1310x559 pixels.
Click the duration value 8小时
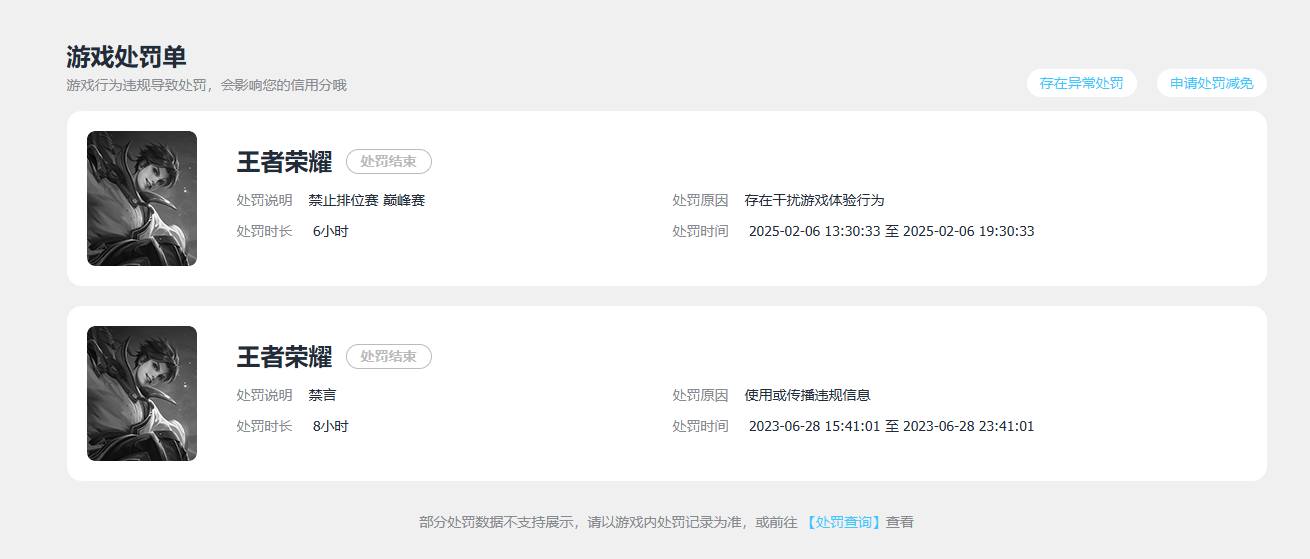pyautogui.click(x=331, y=426)
